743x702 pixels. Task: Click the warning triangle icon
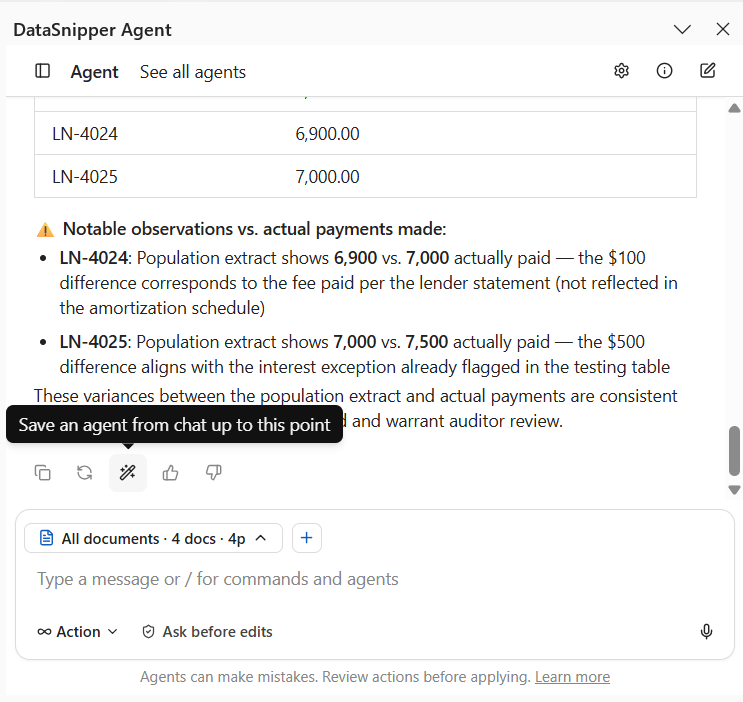[45, 230]
